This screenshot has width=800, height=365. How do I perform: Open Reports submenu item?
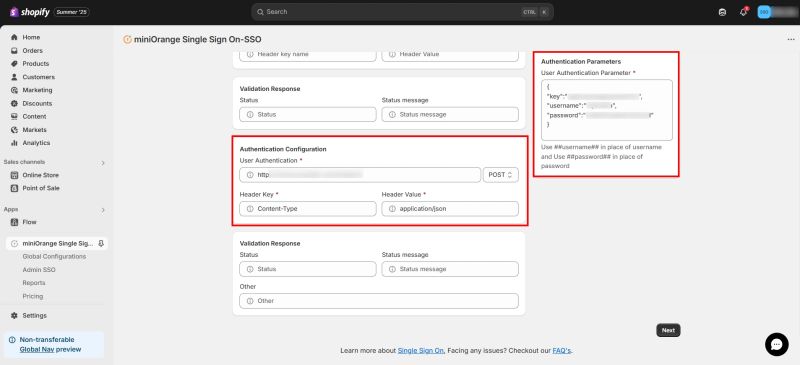[34, 283]
